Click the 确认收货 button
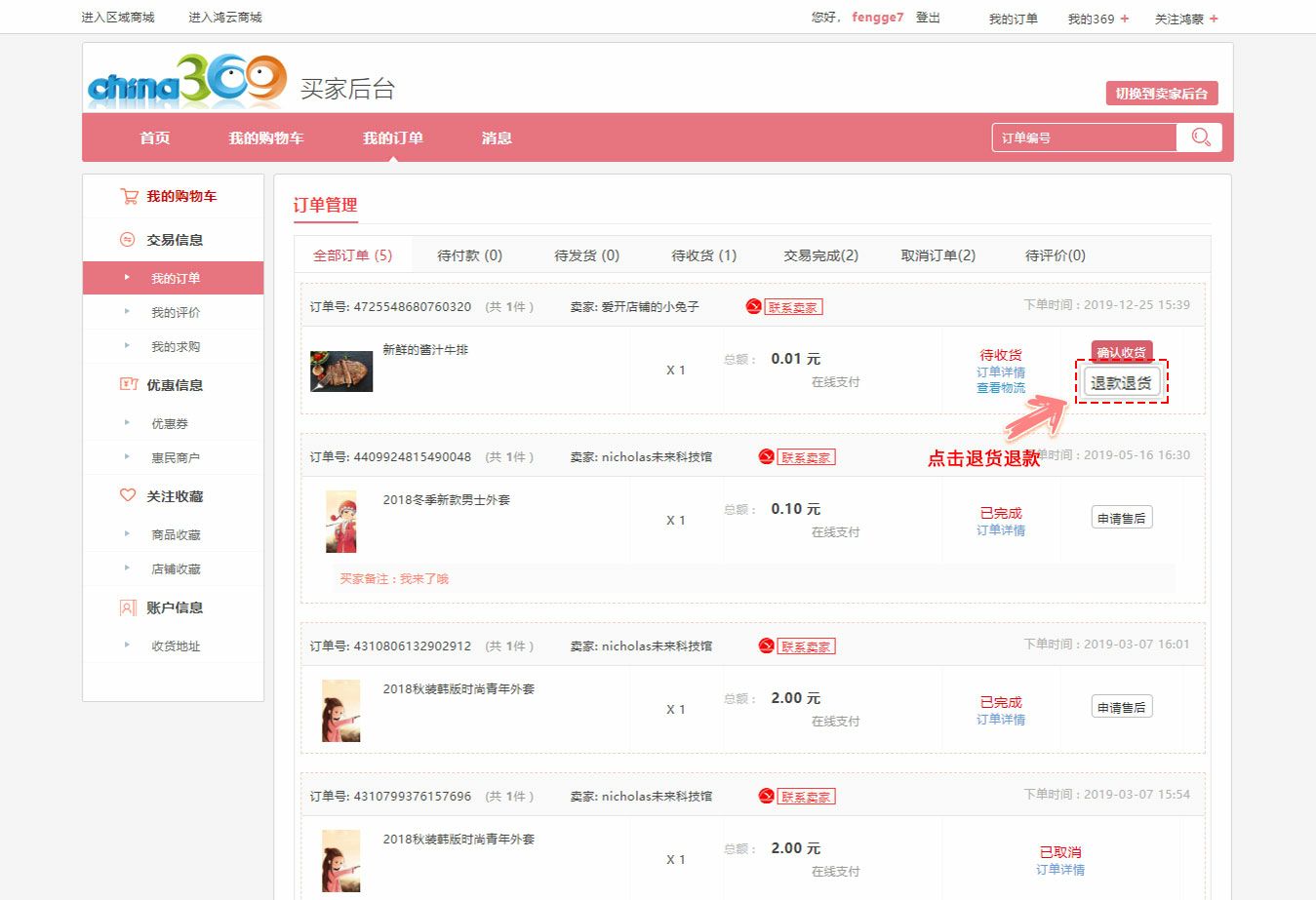The image size is (1316, 900). (1121, 352)
